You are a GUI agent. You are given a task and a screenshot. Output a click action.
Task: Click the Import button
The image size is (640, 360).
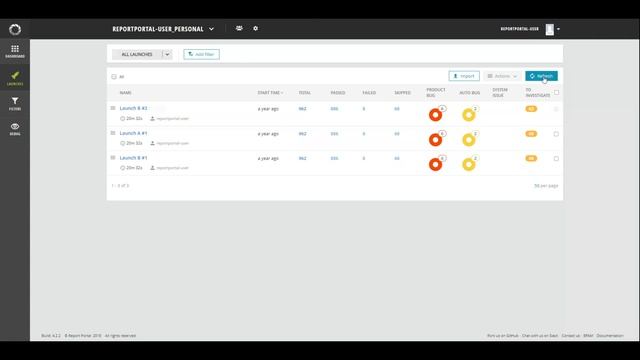point(464,76)
